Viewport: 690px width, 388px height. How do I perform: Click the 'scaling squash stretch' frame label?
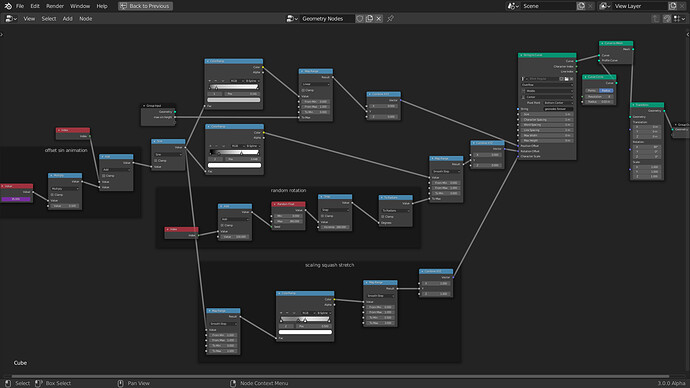330,265
